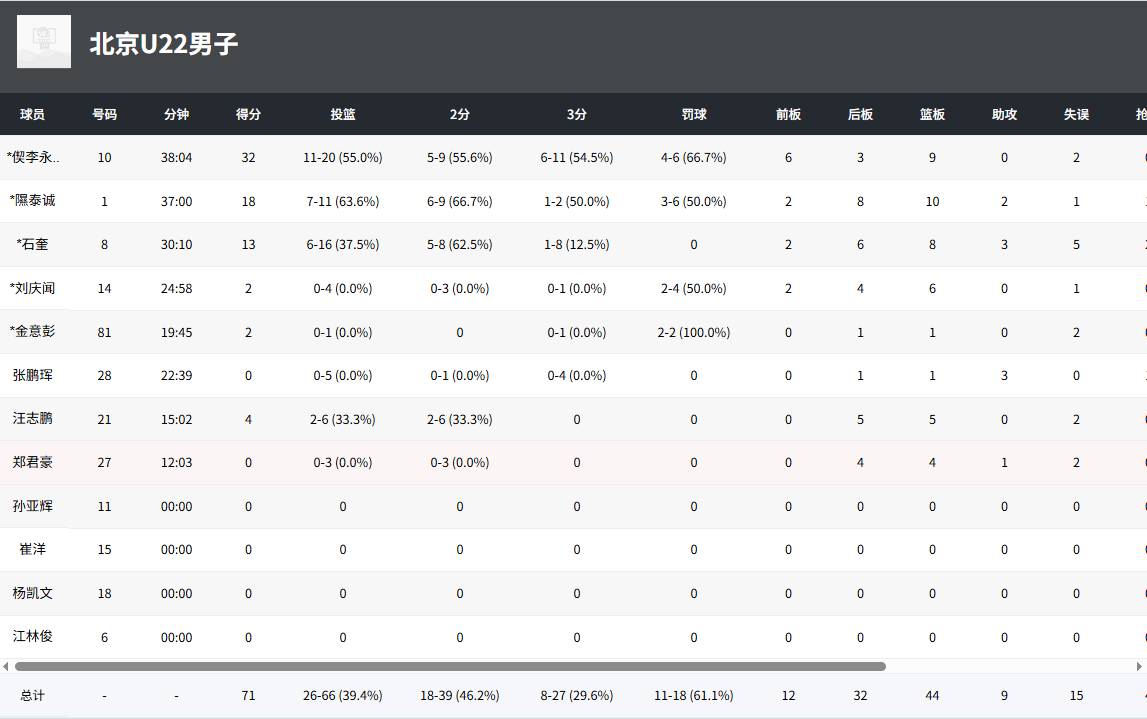Click the 篮板 column header
The width and height of the screenshot is (1147, 719).
click(x=932, y=115)
